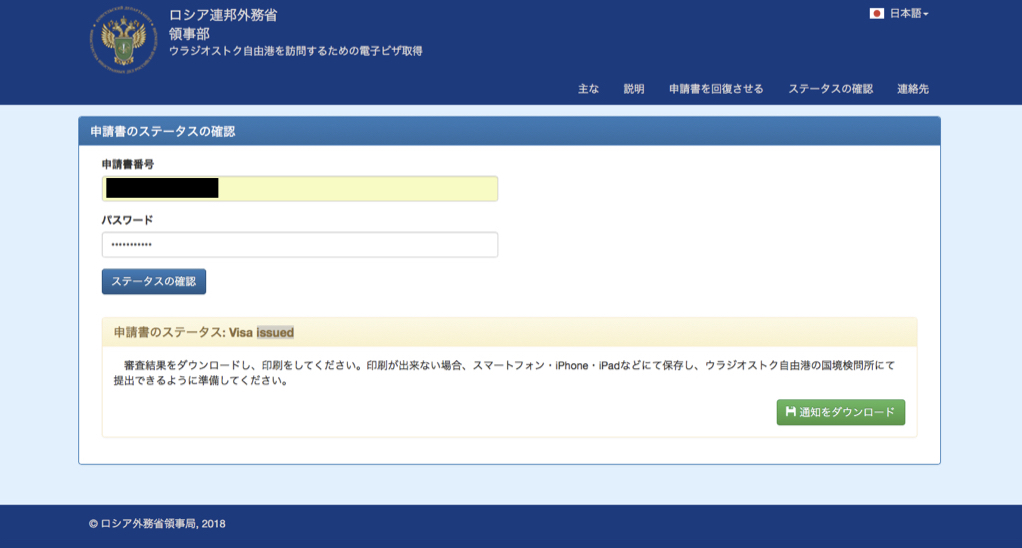Click the 申請書のステータスの確認 panel header
This screenshot has width=1022, height=548.
click(x=163, y=131)
